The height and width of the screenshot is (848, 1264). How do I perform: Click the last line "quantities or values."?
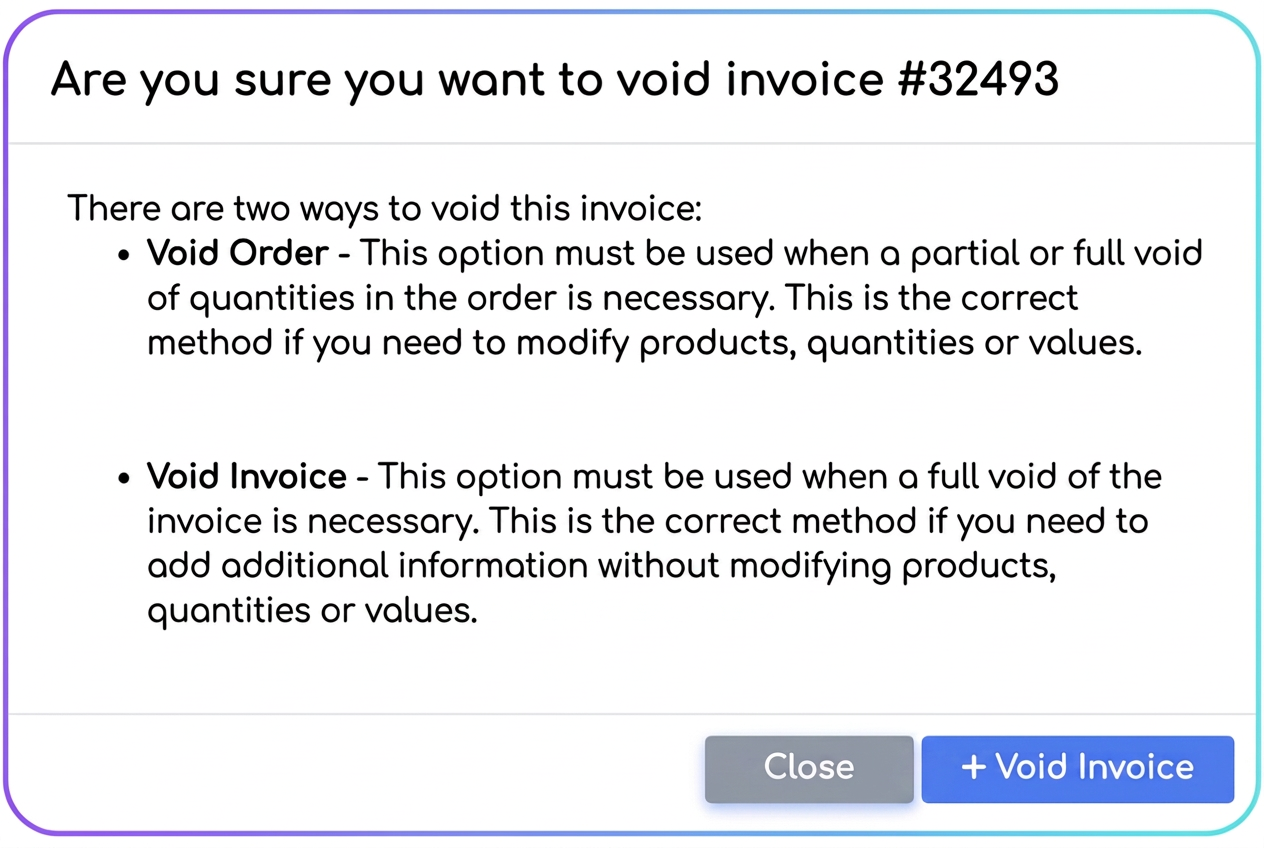[x=312, y=611]
